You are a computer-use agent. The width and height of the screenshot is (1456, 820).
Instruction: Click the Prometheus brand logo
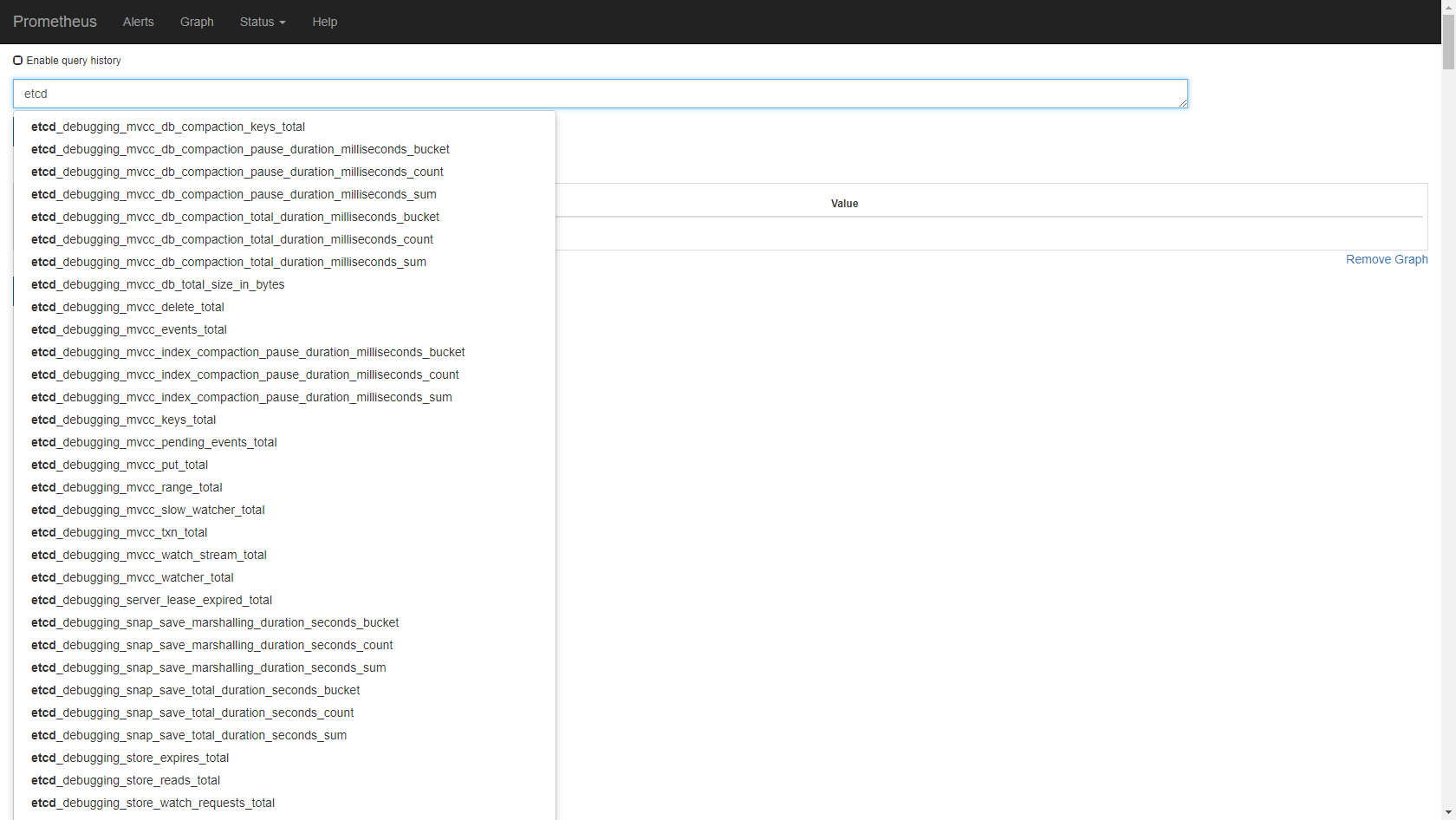[x=55, y=22]
